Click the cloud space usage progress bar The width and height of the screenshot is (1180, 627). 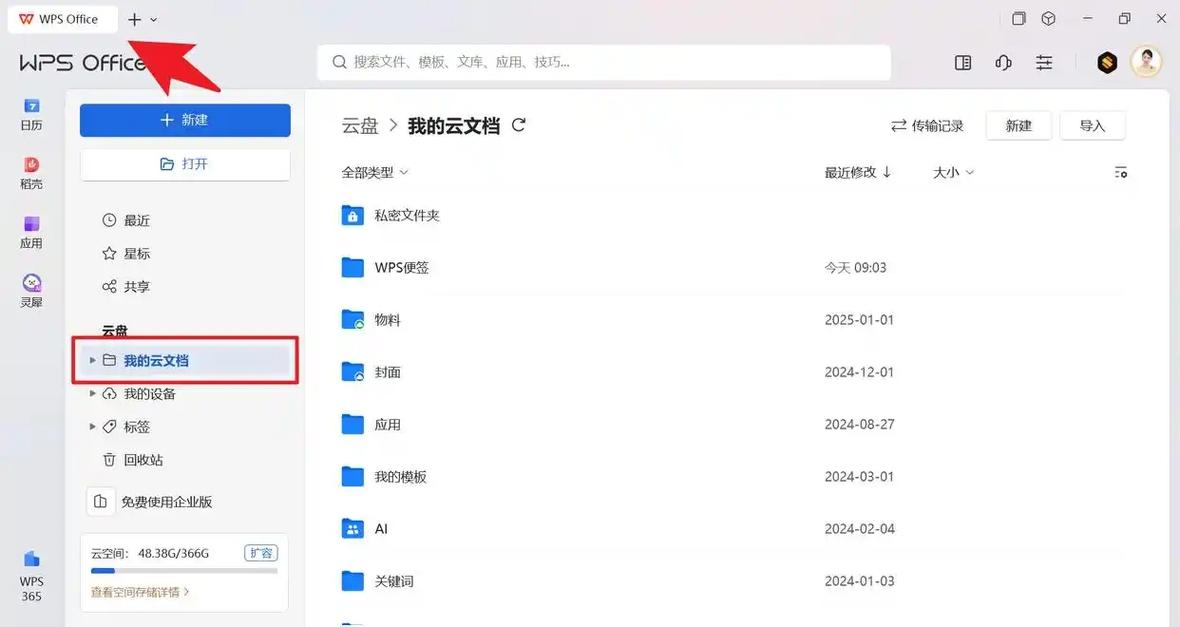(184, 571)
